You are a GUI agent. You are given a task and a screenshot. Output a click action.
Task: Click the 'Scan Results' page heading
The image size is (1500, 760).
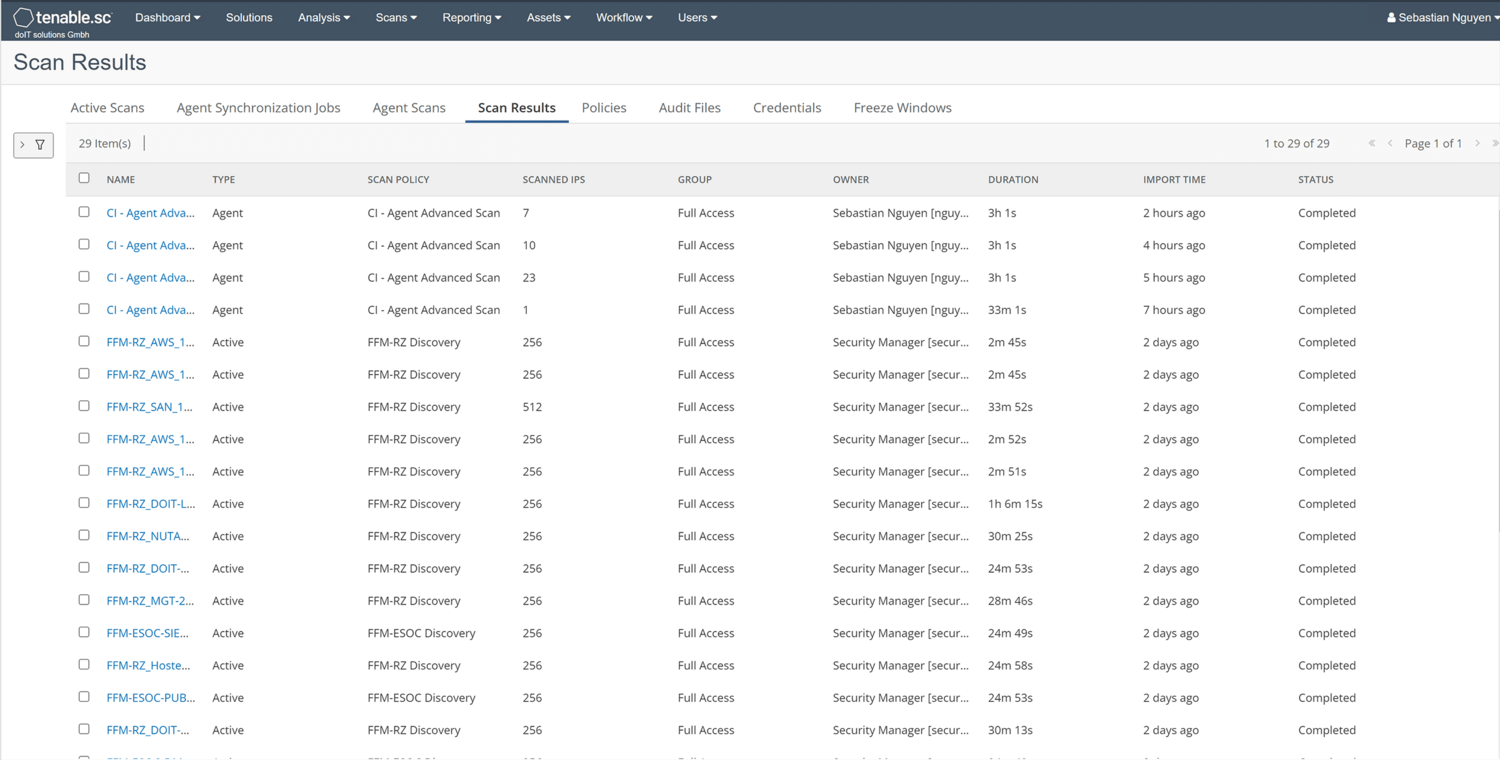tap(80, 63)
